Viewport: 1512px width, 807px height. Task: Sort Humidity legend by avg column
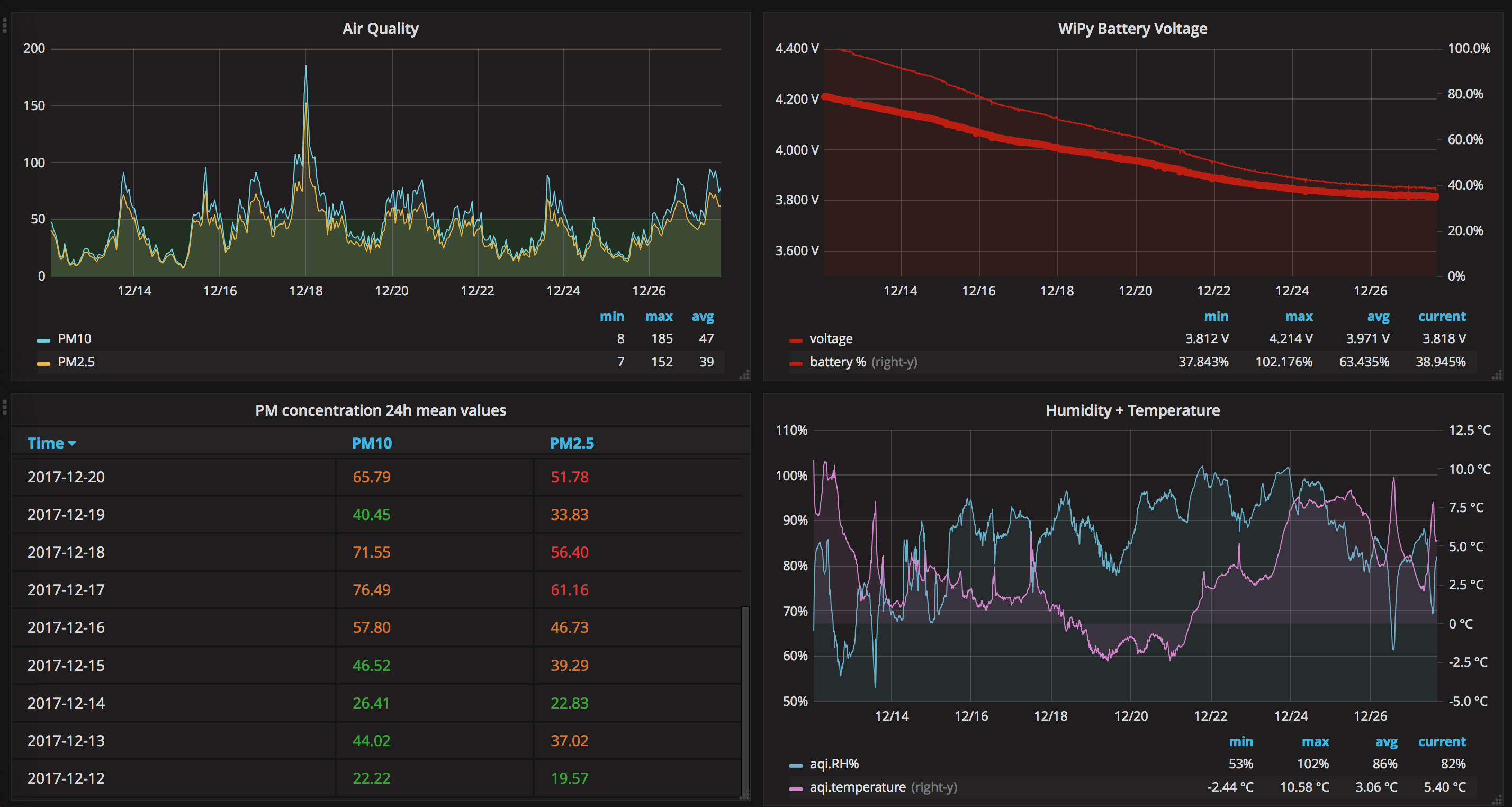1387,742
